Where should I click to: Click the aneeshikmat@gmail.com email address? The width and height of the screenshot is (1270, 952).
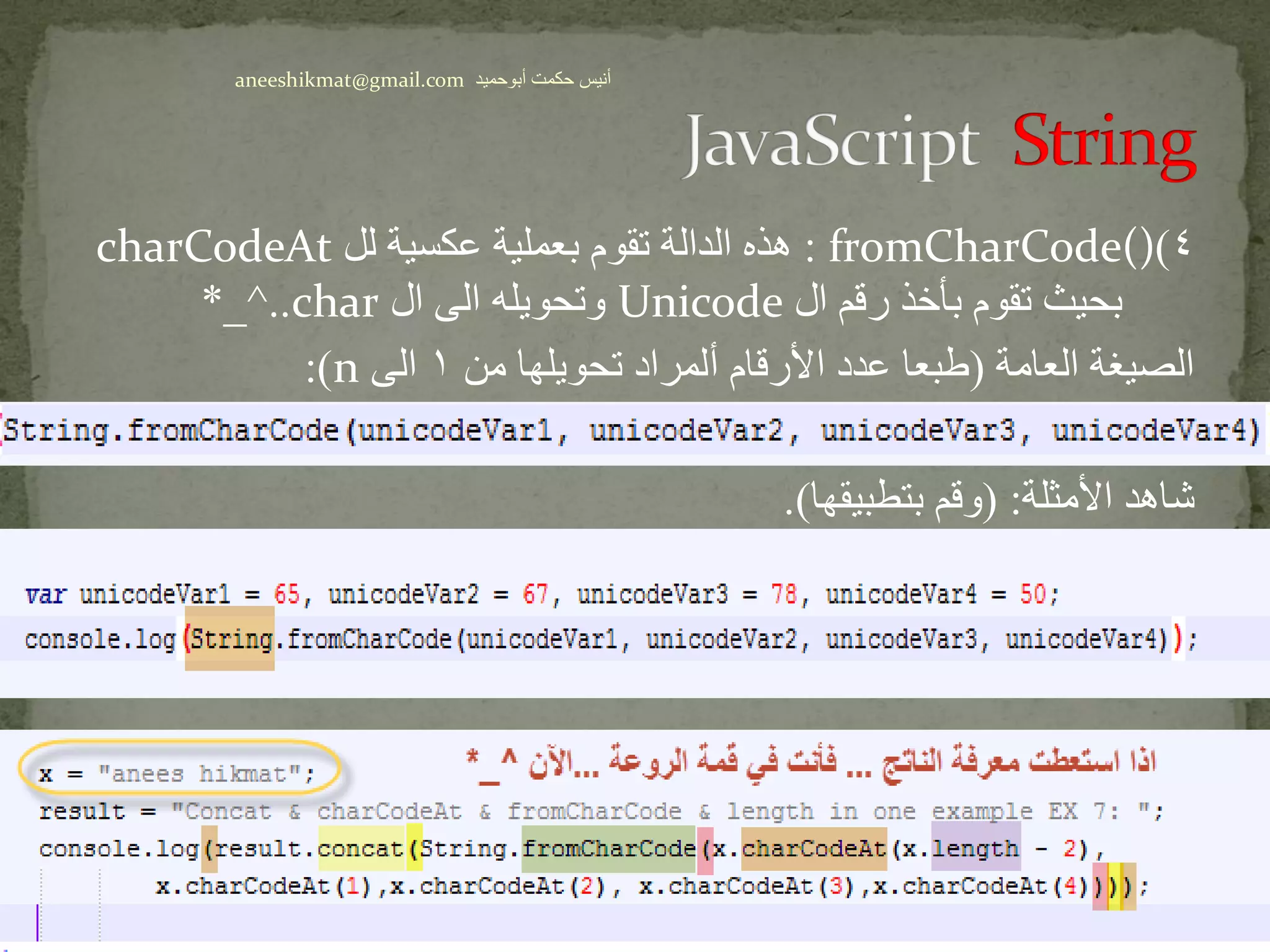[349, 80]
